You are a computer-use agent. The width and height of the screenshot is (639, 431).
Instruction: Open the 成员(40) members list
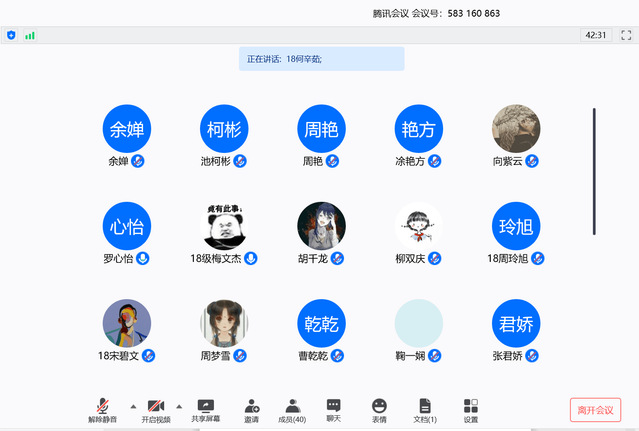coord(293,406)
